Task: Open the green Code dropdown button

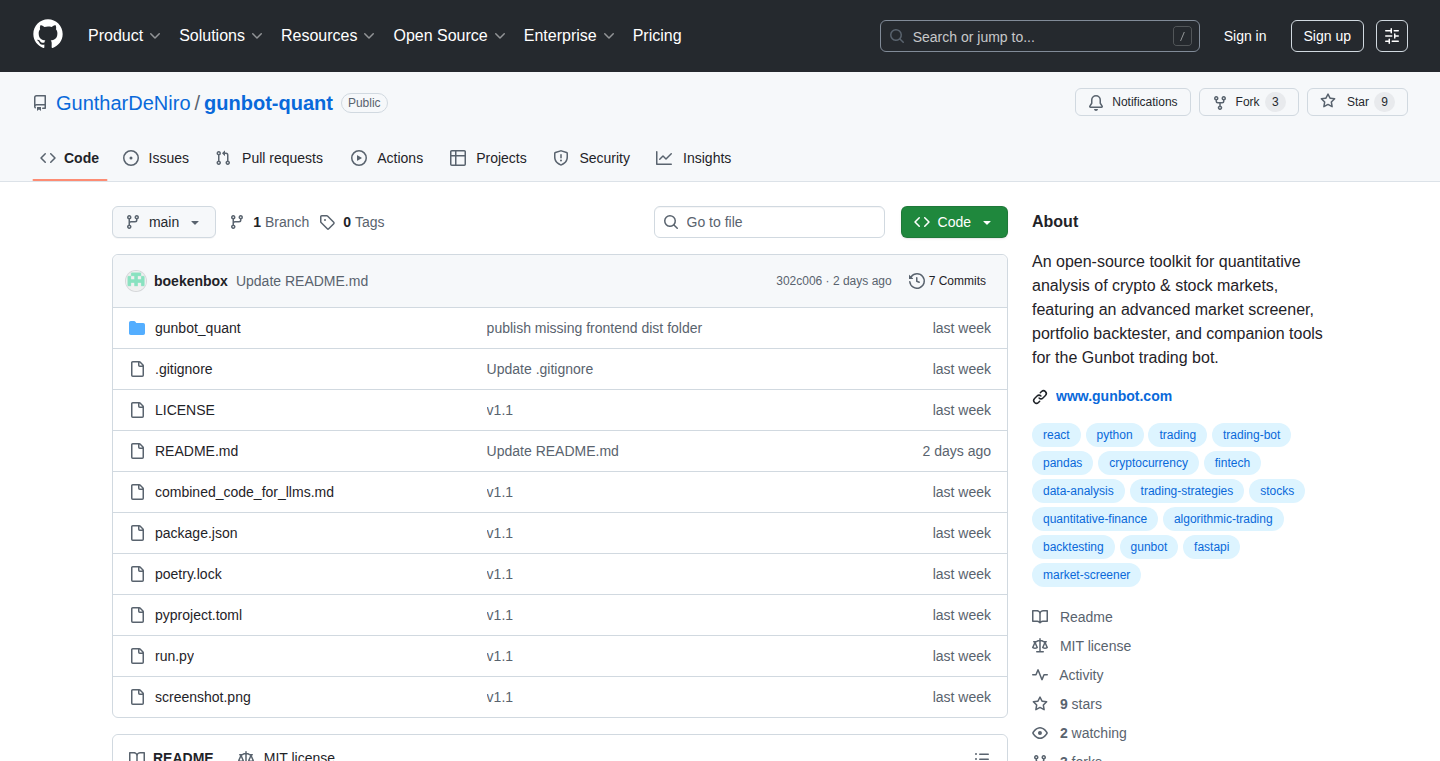Action: click(954, 222)
